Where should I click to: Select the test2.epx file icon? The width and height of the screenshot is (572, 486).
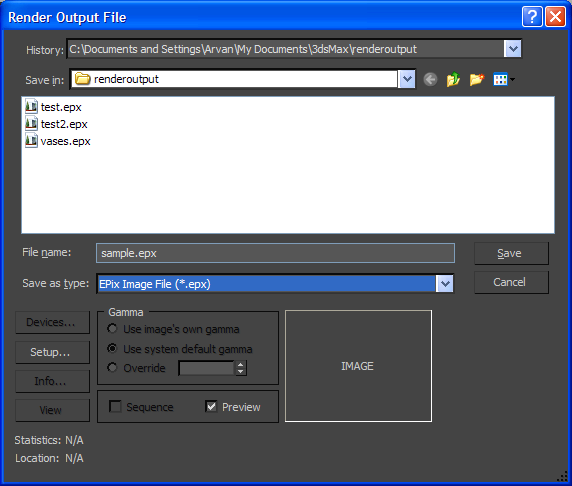point(31,124)
